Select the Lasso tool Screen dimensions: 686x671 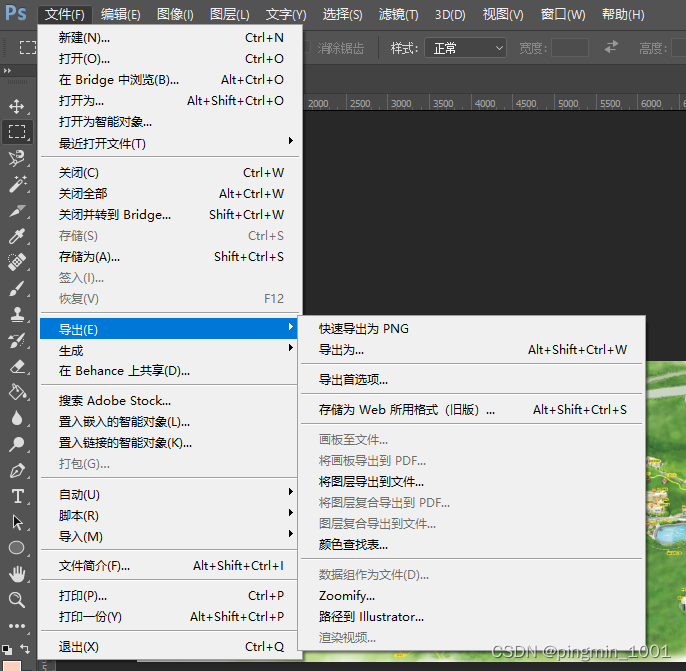[17, 158]
